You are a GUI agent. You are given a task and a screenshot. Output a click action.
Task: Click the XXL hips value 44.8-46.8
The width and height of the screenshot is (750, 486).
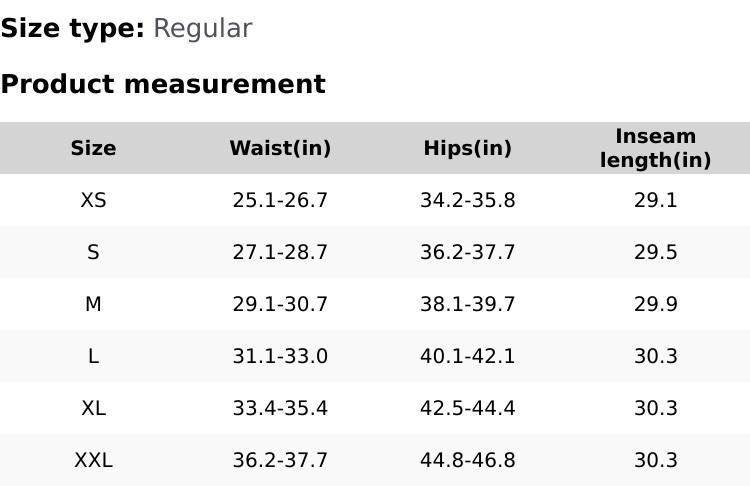coord(467,460)
